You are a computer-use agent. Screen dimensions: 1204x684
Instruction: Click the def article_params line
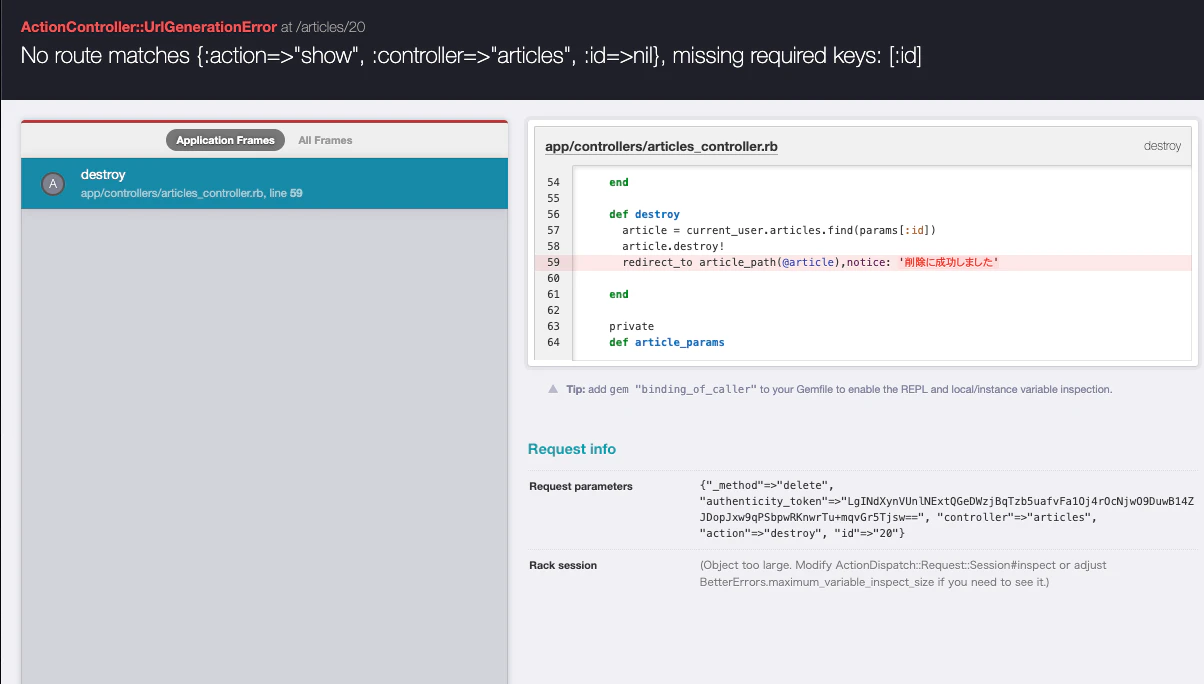point(666,342)
